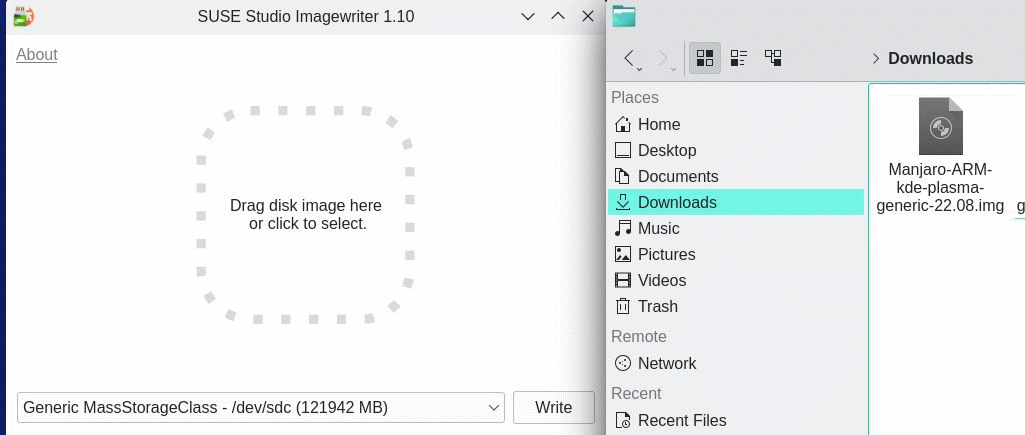
Task: Open Trash in Places panel
Action: tap(735, 306)
